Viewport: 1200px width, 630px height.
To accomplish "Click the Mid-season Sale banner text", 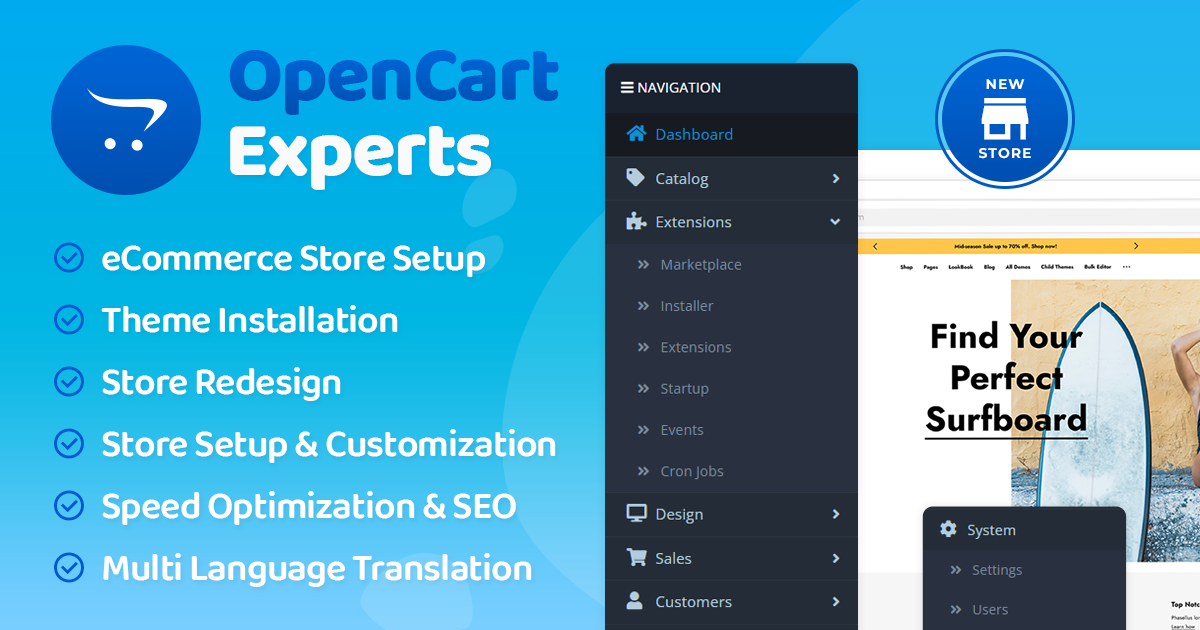I will click(x=1006, y=245).
